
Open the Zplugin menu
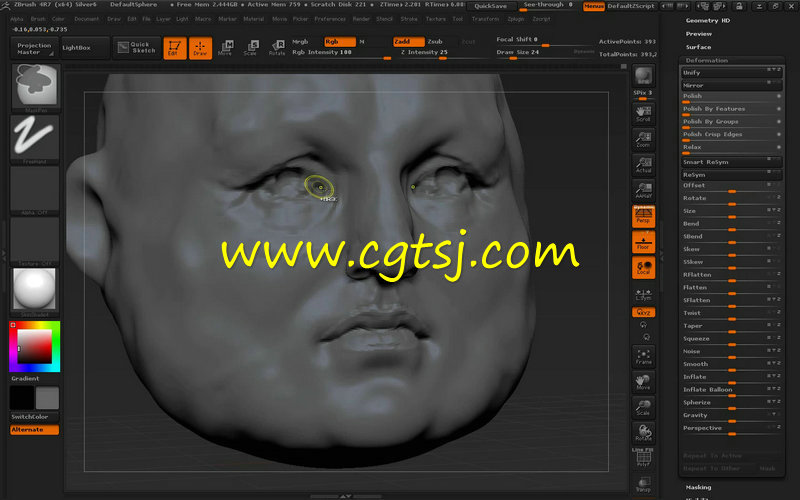click(516, 19)
